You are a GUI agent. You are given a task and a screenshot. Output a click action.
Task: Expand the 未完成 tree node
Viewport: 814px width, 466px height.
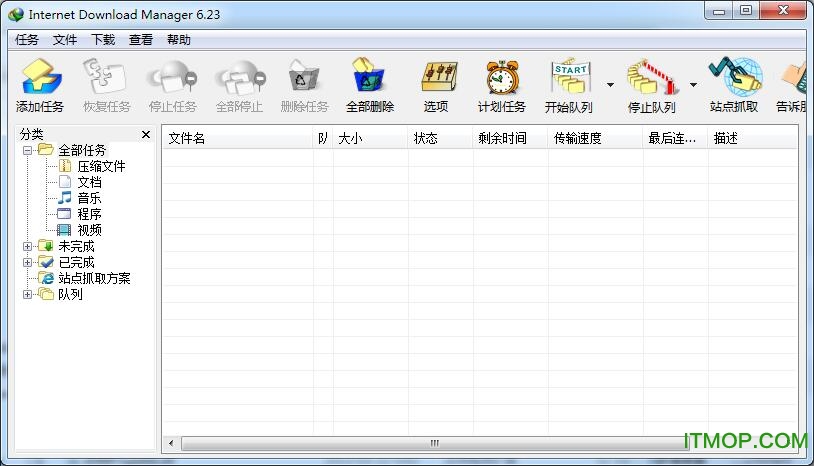tap(28, 246)
